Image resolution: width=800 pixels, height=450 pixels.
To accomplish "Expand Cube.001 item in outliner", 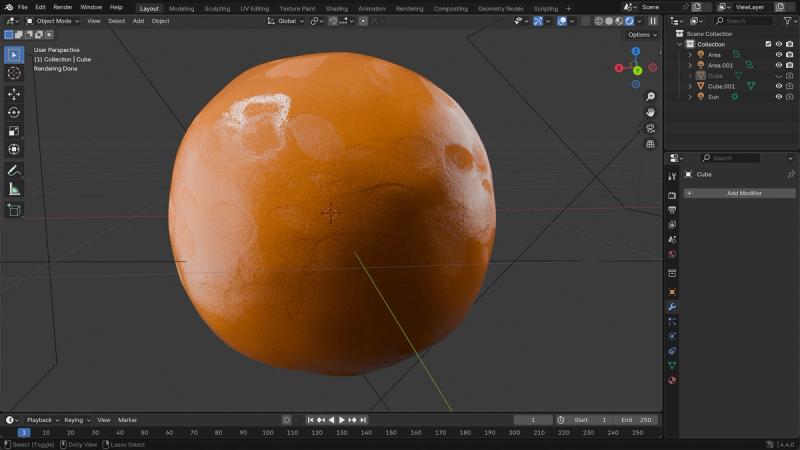I will pos(690,86).
